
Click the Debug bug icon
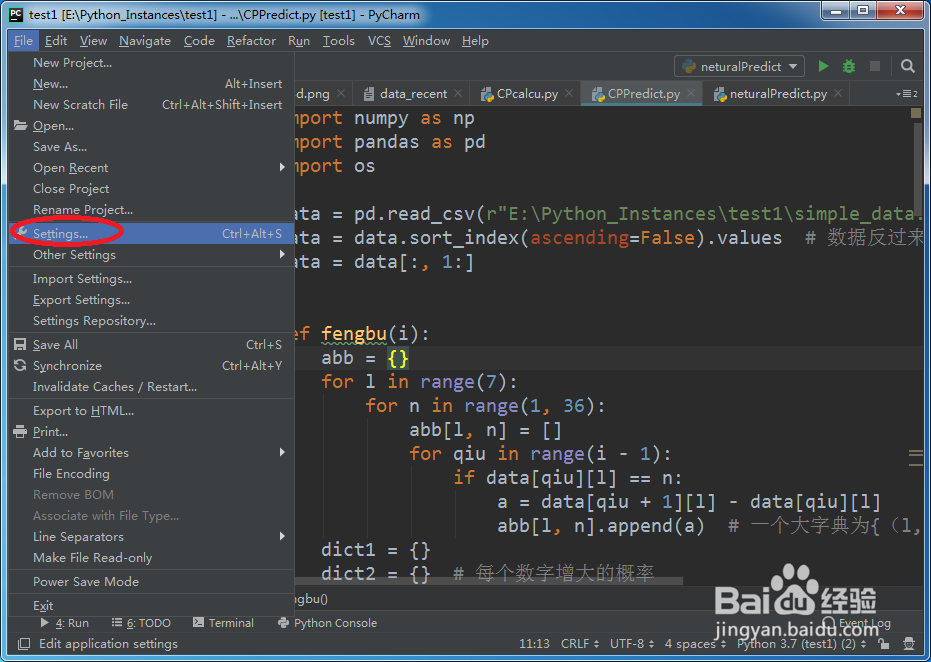pyautogui.click(x=849, y=66)
